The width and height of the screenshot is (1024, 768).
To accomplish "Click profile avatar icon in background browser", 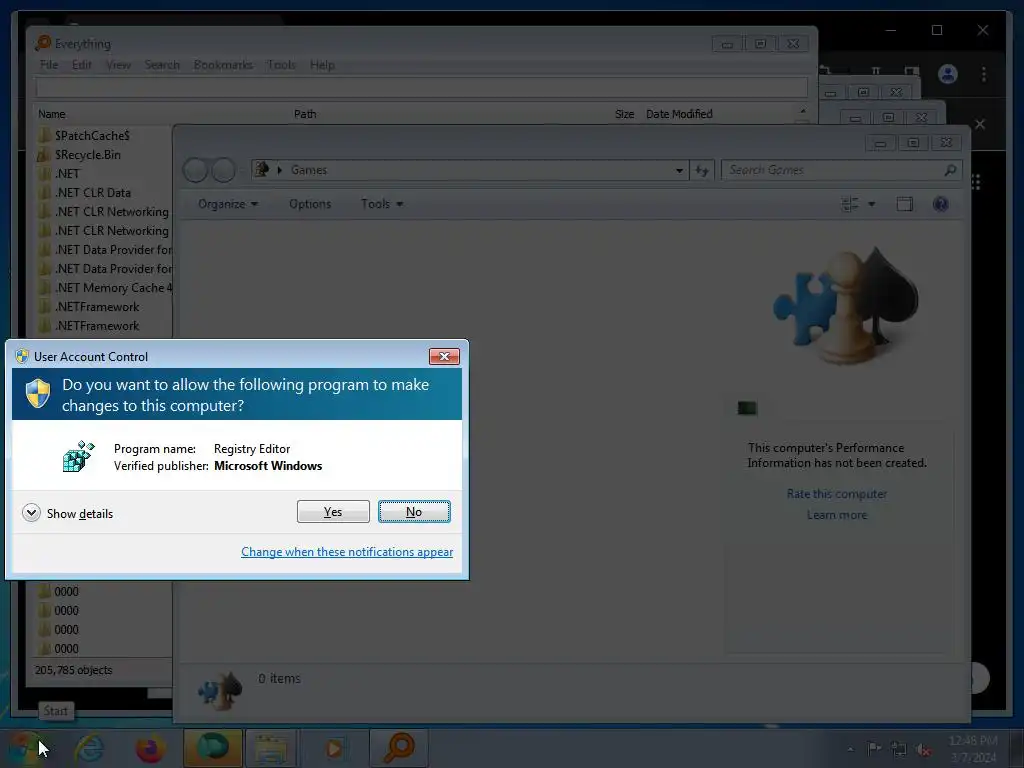I will tap(948, 74).
